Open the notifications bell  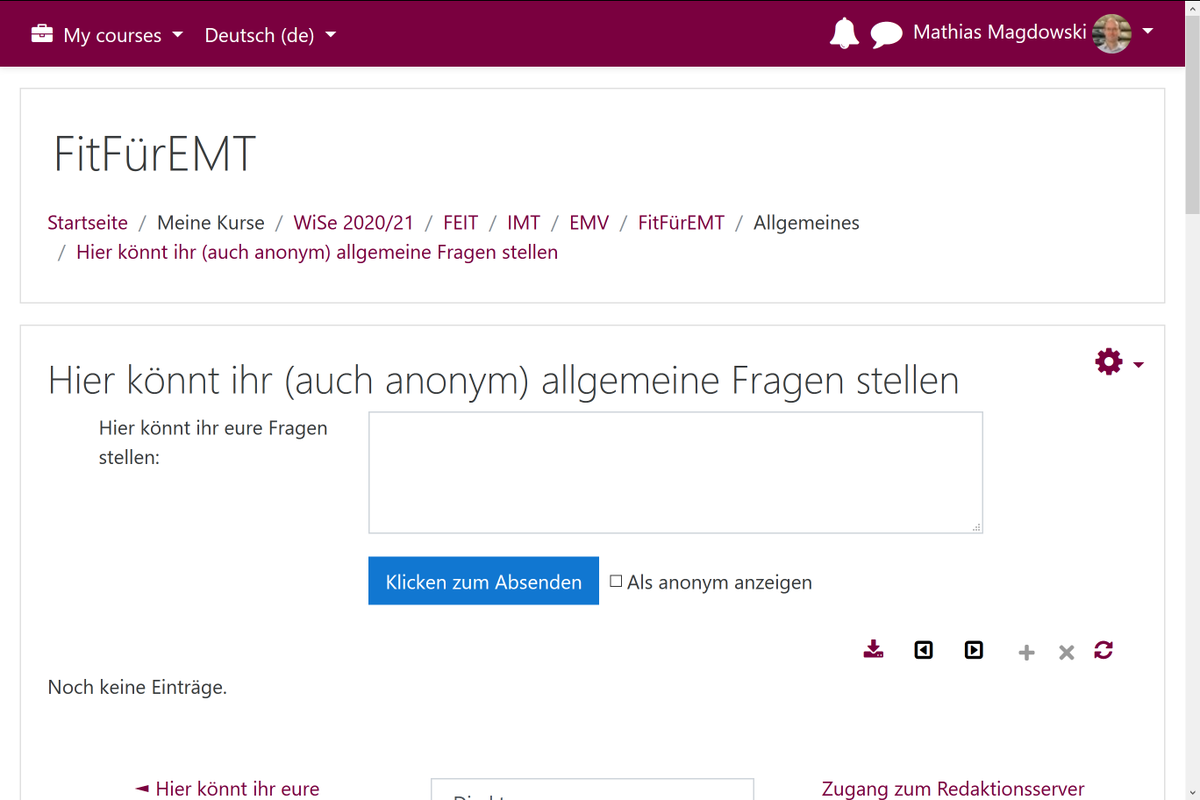(844, 34)
